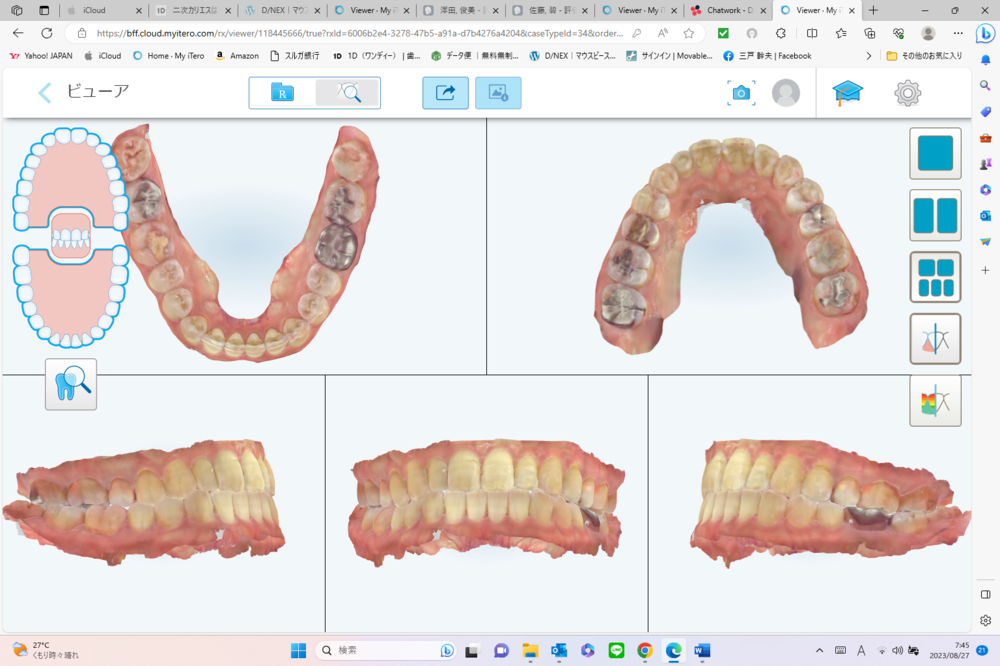This screenshot has height=666, width=1000.
Task: Open the graduation cap education center
Action: pyautogui.click(x=848, y=93)
